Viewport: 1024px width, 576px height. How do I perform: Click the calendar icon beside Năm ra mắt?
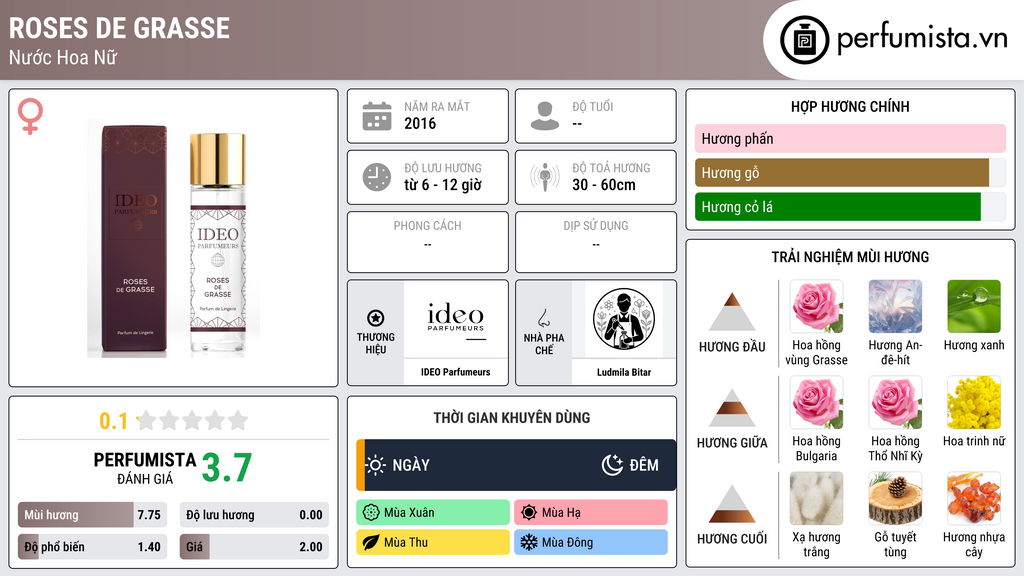pyautogui.click(x=377, y=116)
